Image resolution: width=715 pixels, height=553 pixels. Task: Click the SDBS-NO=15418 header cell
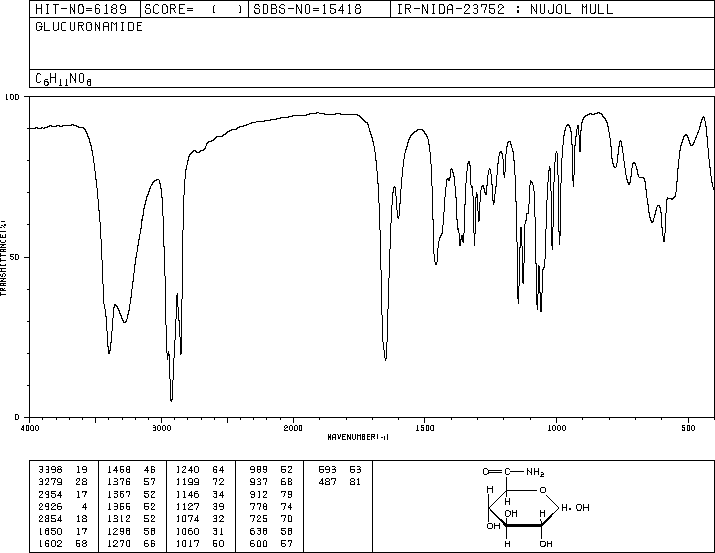(x=307, y=9)
